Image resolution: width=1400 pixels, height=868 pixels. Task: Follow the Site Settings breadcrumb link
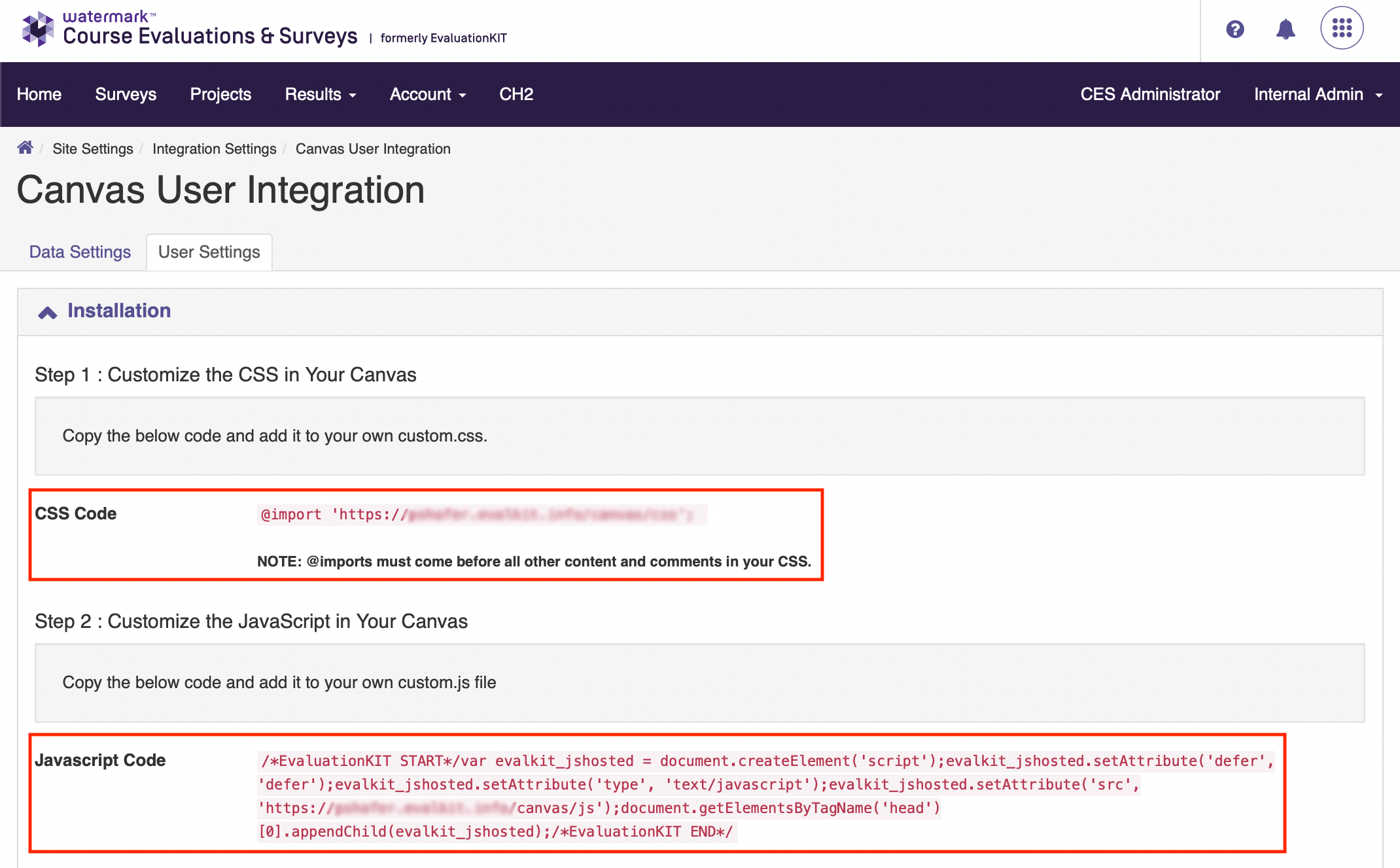point(93,148)
